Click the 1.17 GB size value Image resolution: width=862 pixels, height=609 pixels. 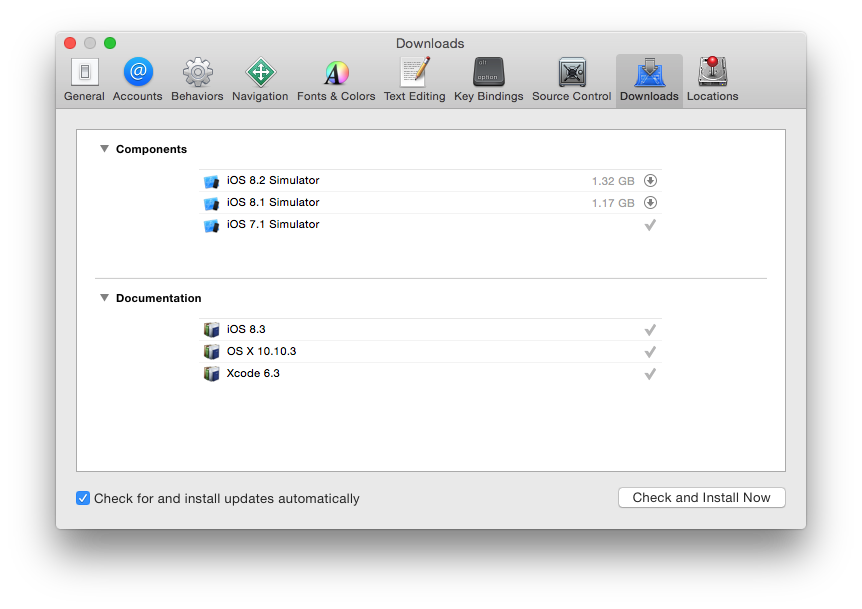pos(613,203)
